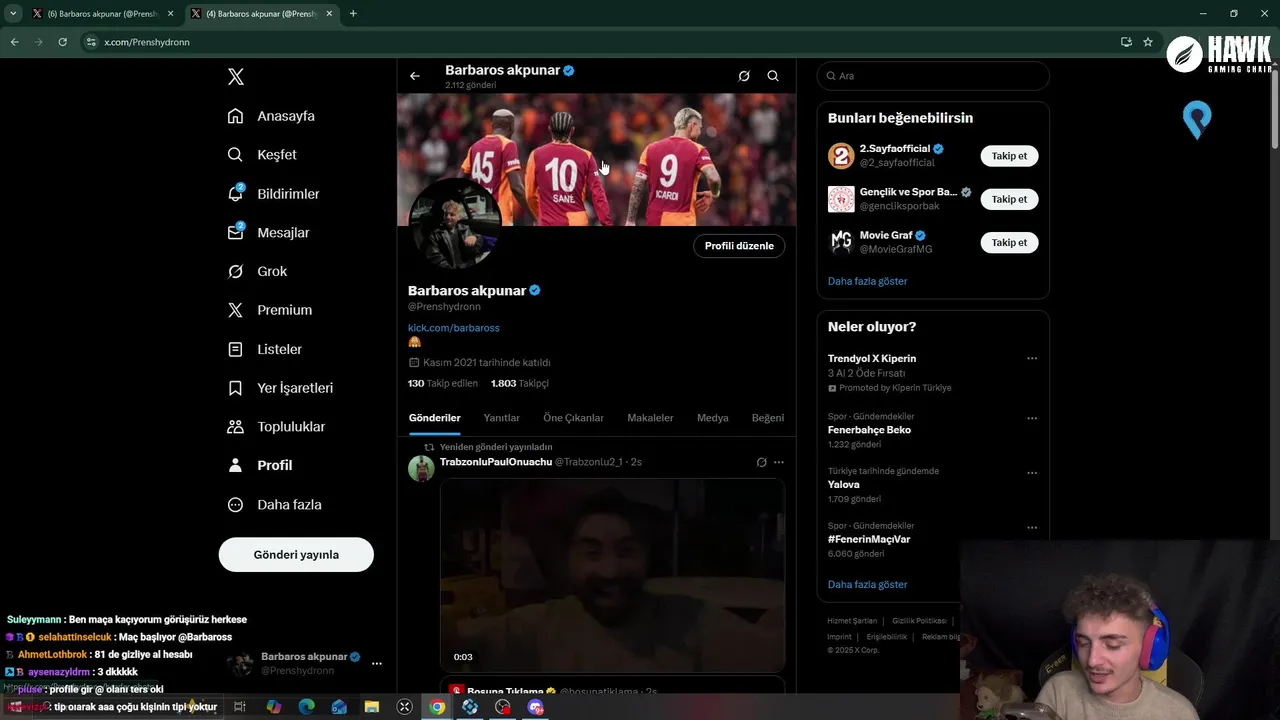Image resolution: width=1280 pixels, height=720 pixels.
Task: Open Anasayfa home icon
Action: click(235, 116)
